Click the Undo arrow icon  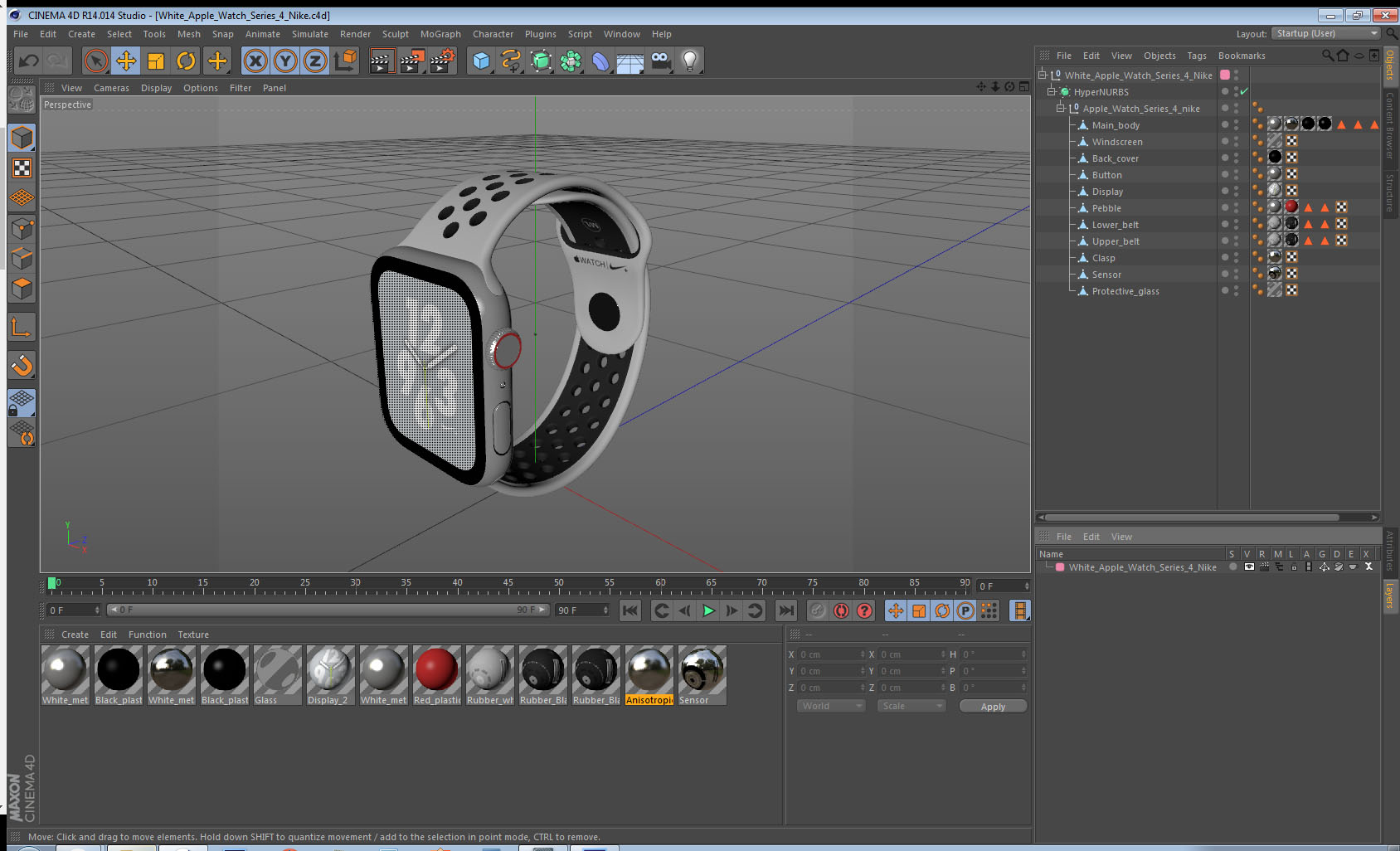point(29,61)
